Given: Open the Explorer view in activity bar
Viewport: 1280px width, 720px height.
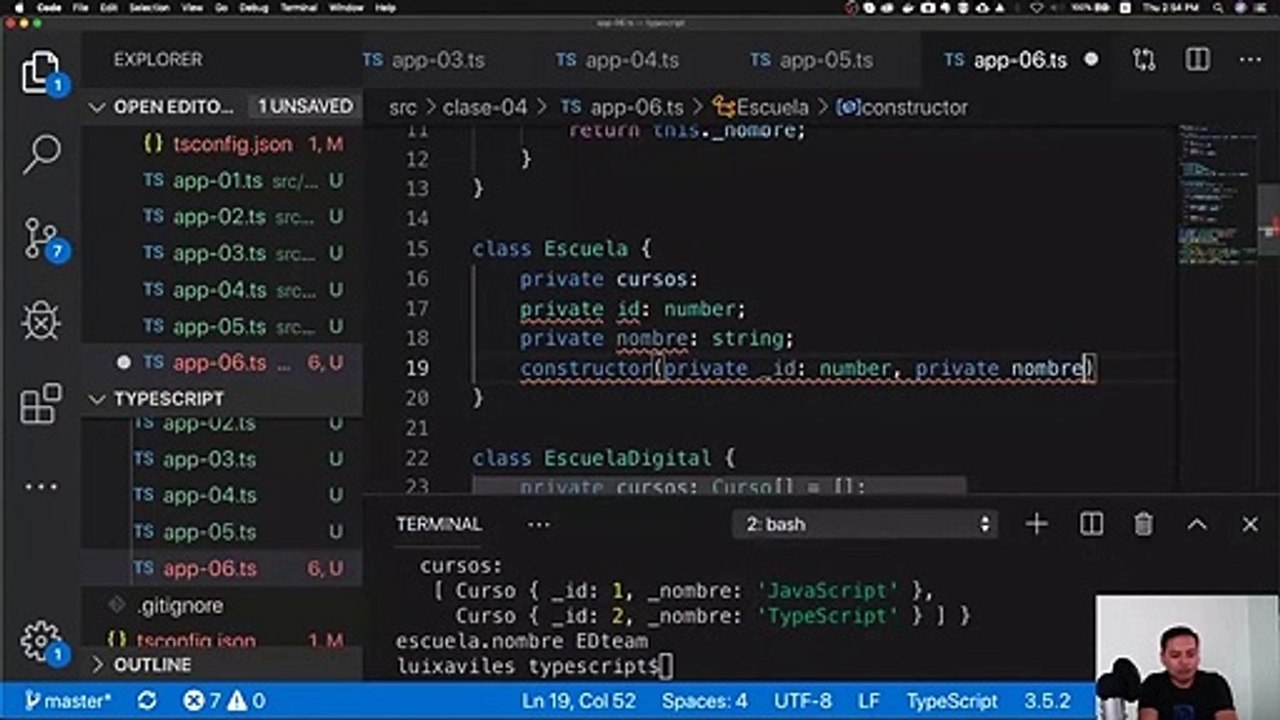Looking at the screenshot, I should coord(40,72).
